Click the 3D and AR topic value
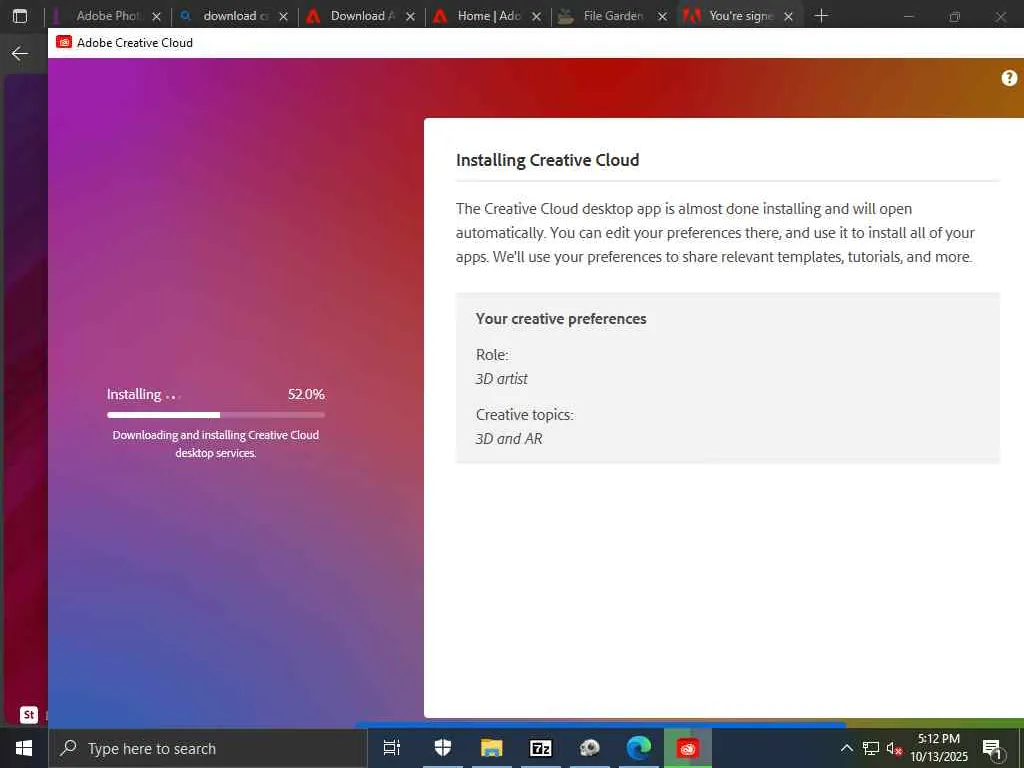Screen dimensions: 1024x768 [509, 439]
